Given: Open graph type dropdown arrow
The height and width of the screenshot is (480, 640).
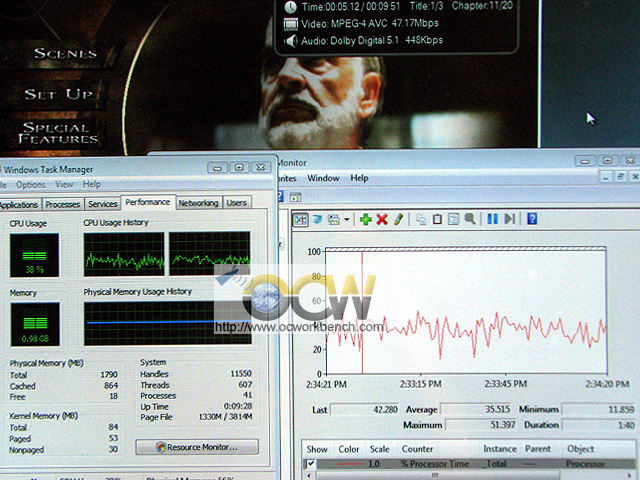Looking at the screenshot, I should click(x=347, y=220).
